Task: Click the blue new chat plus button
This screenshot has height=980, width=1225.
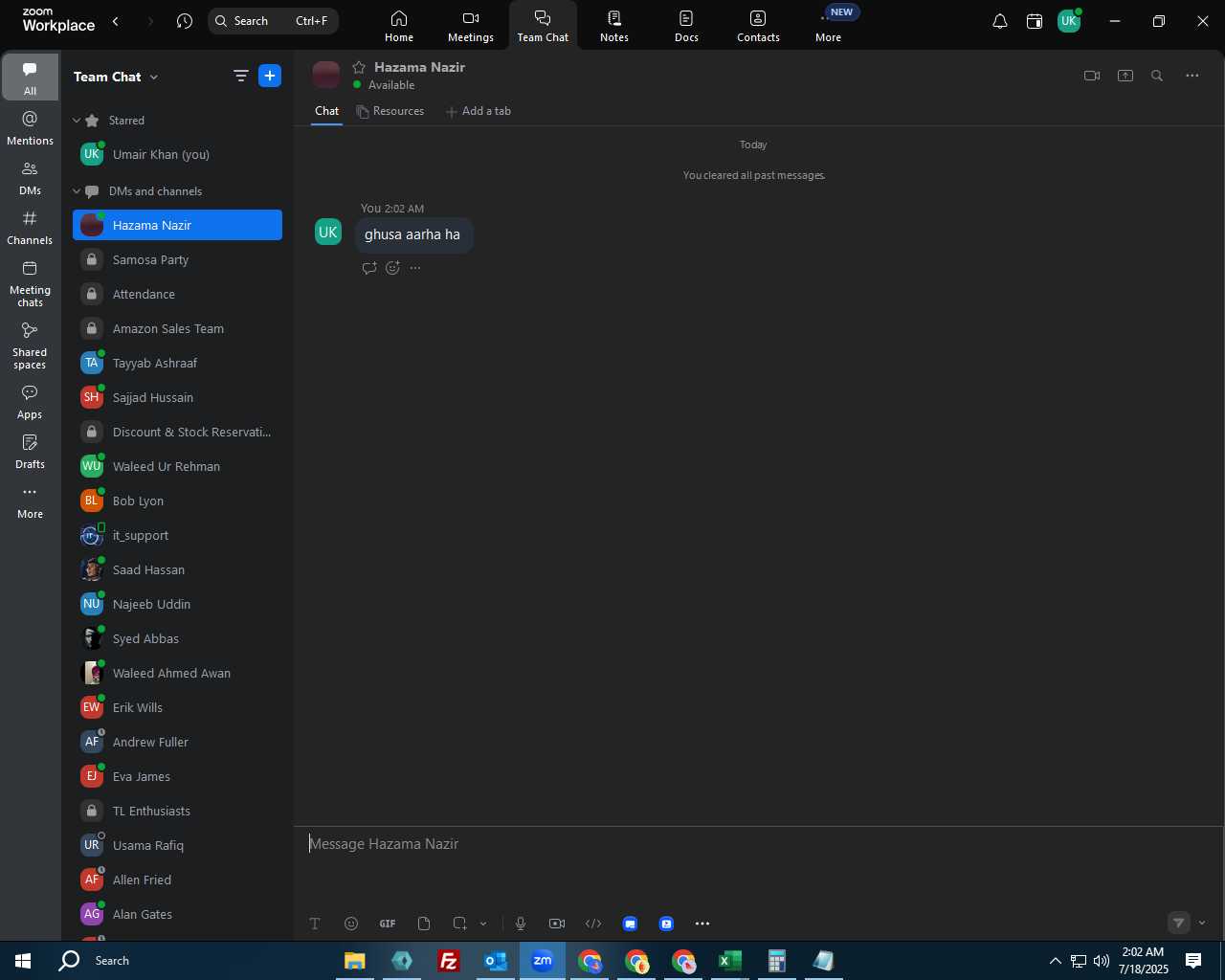Action: coord(270,77)
